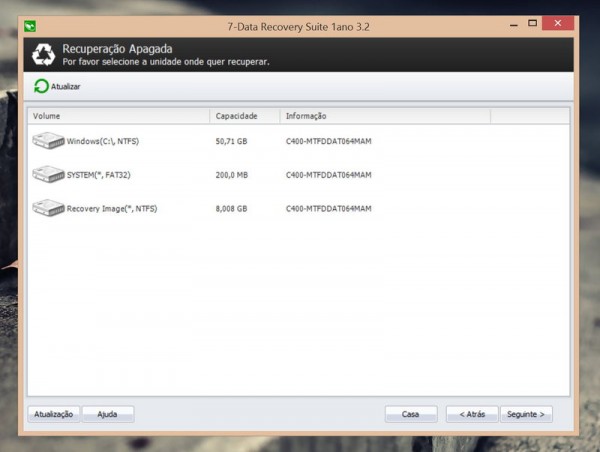The height and width of the screenshot is (452, 600).
Task: Click the drive icon for Recovery Image
Action: coord(48,208)
